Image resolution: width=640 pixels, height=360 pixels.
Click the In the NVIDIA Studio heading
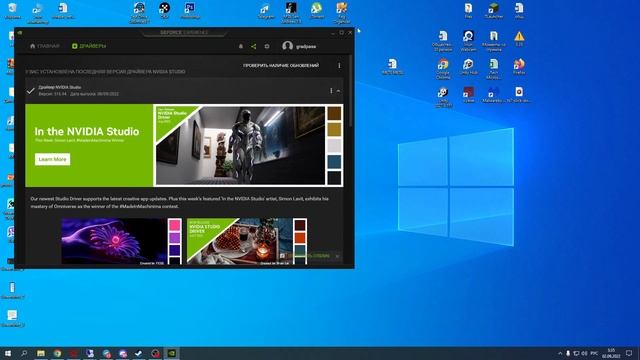pyautogui.click(x=87, y=131)
